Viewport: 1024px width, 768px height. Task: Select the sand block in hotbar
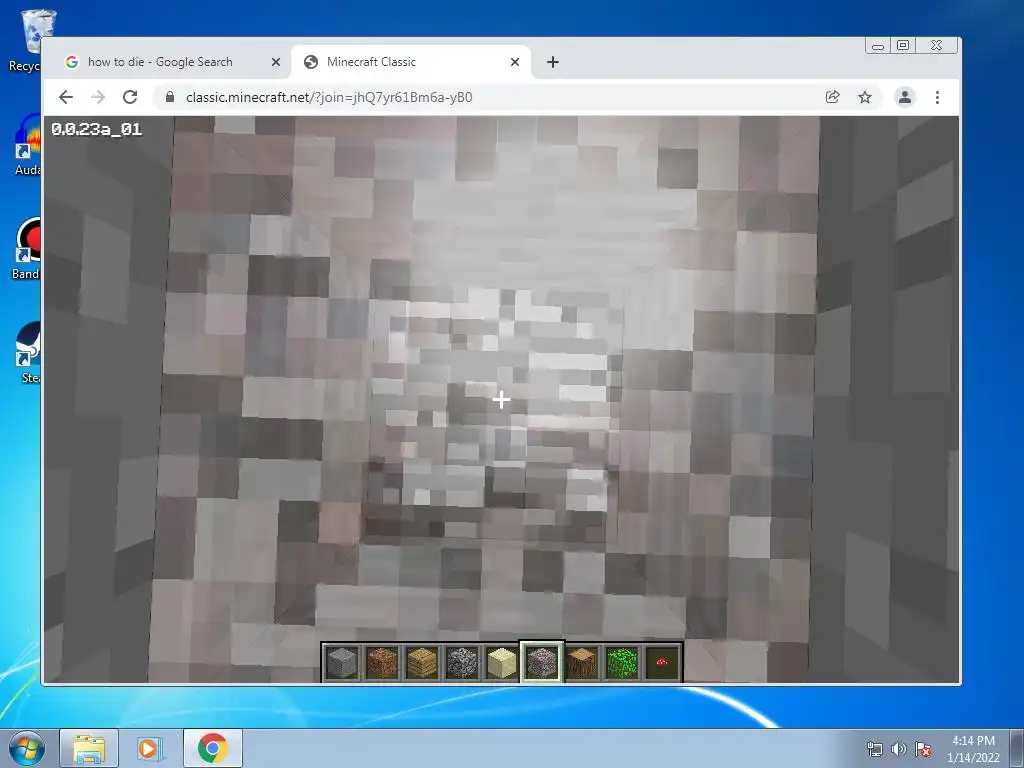[x=502, y=662]
